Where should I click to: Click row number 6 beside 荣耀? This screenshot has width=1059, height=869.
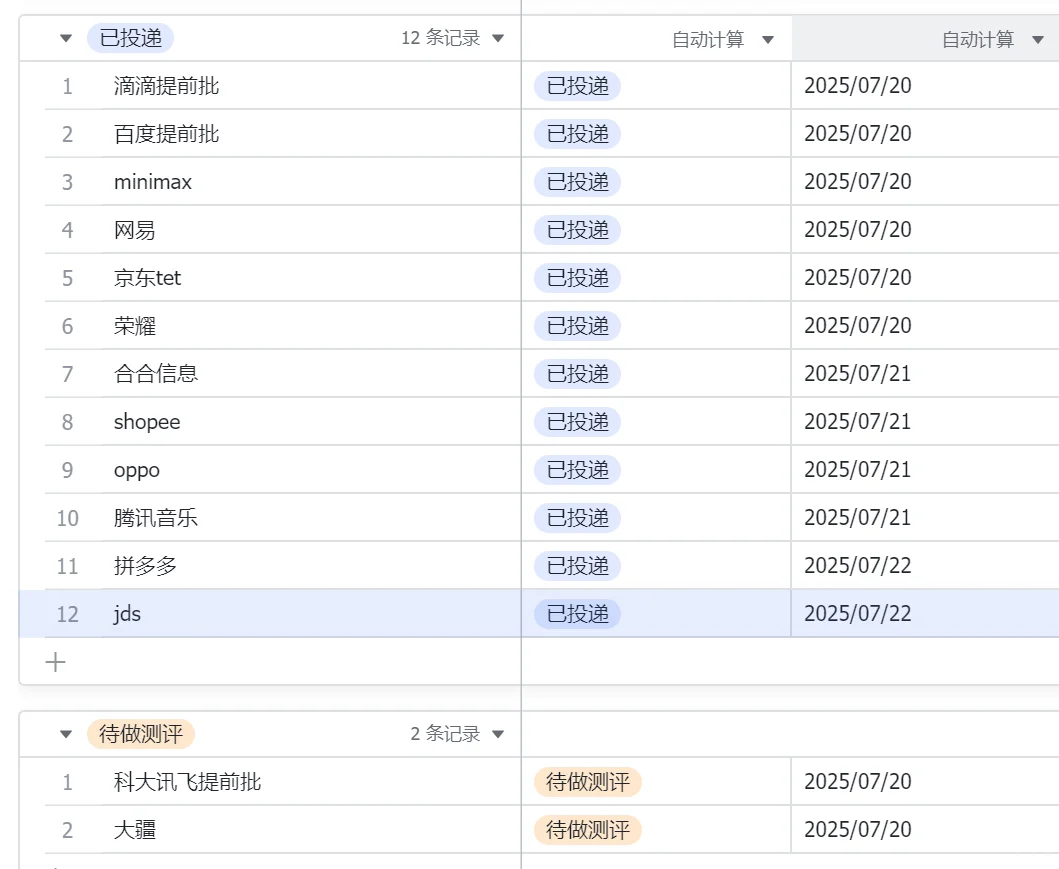(68, 326)
